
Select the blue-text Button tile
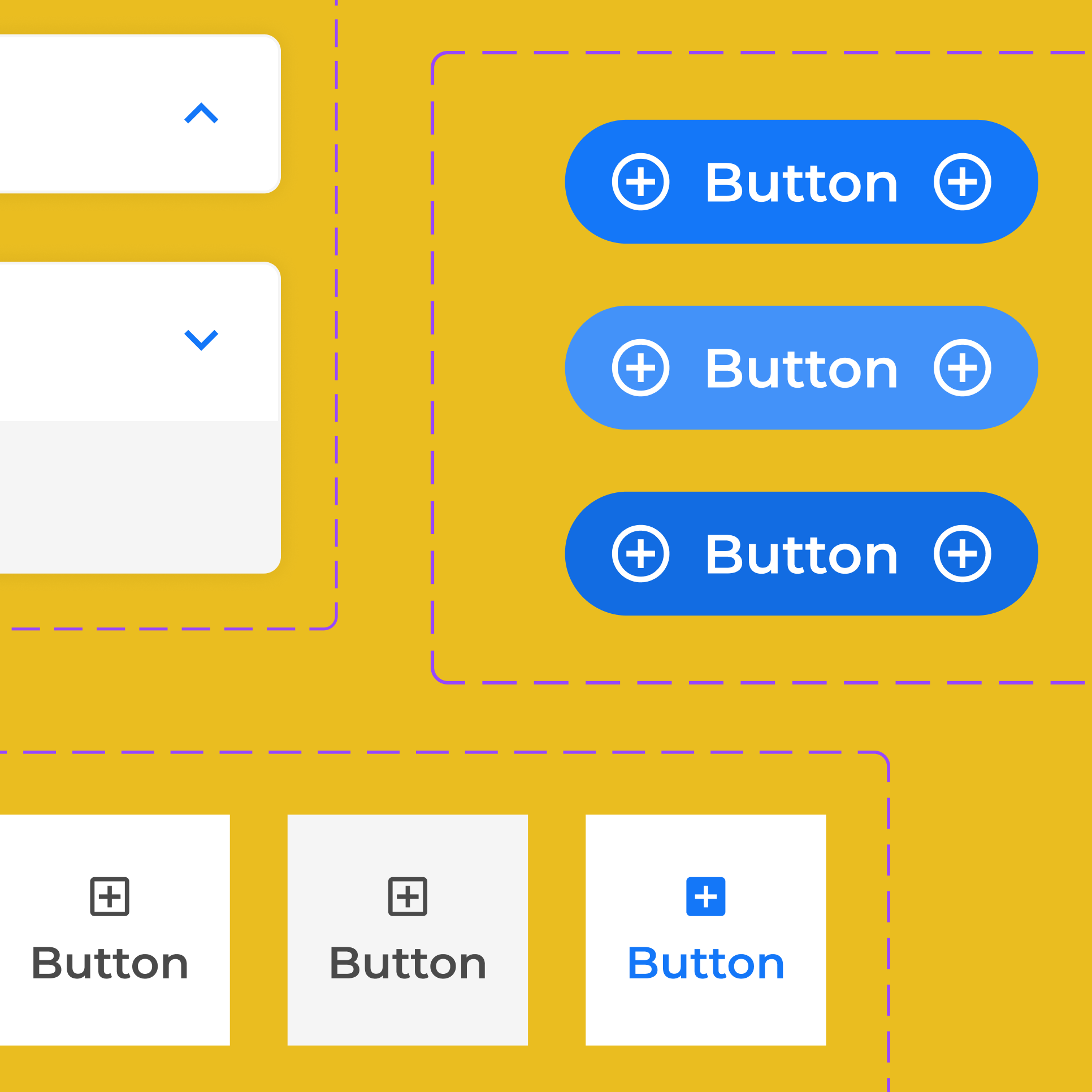click(705, 963)
